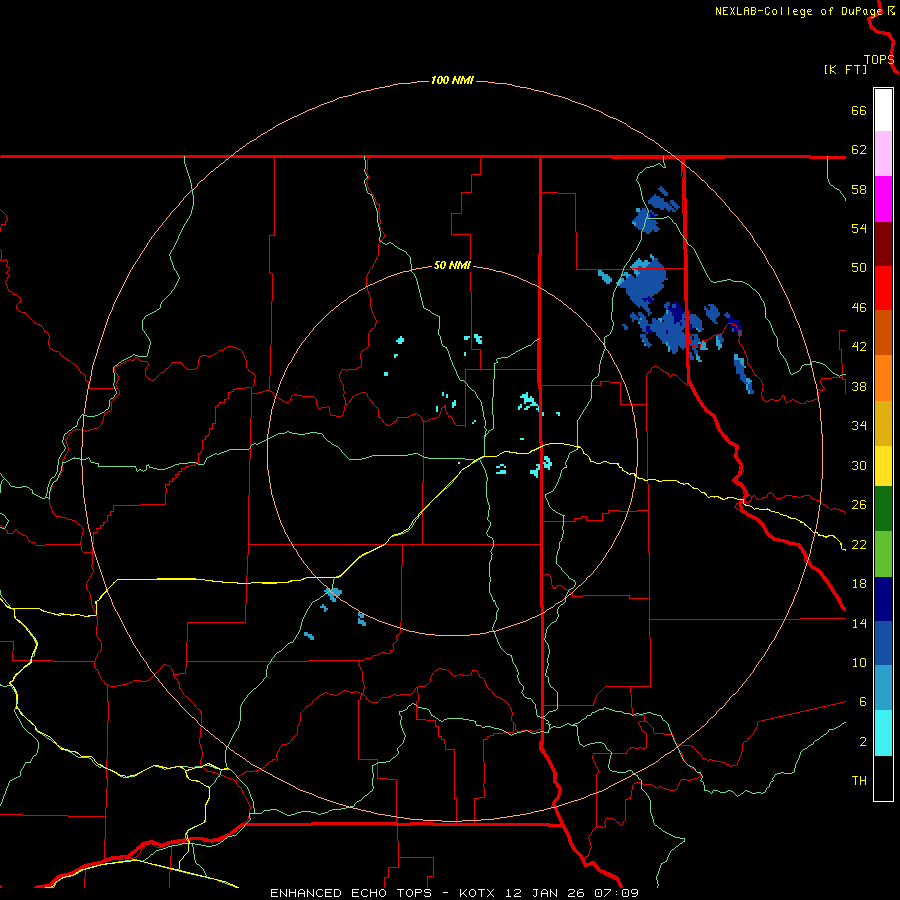Click the bright red 50 kft swatch
Image resolution: width=900 pixels, height=900 pixels.
pyautogui.click(x=883, y=288)
